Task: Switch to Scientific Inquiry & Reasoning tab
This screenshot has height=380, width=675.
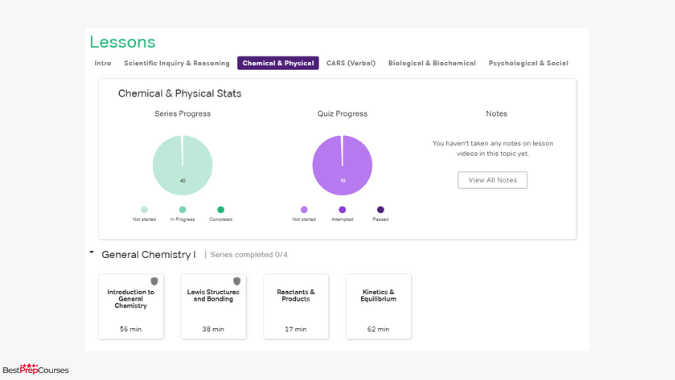Action: point(177,63)
